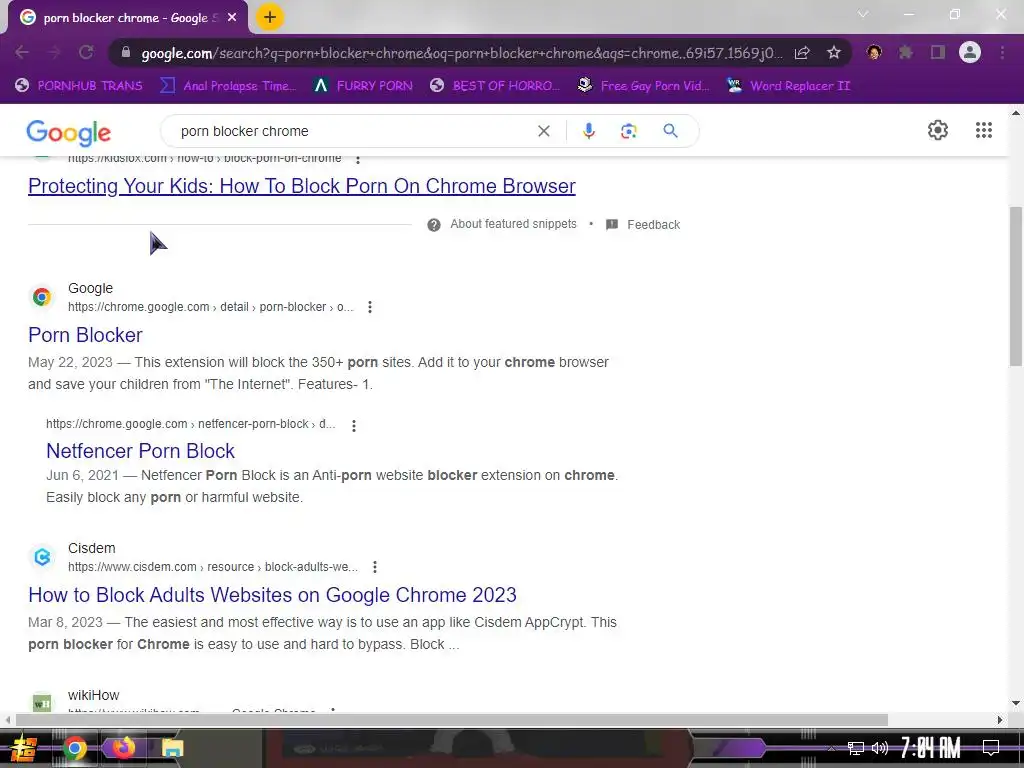1024x768 pixels.
Task: Open Netfencer Porn Block result
Action: click(x=140, y=451)
